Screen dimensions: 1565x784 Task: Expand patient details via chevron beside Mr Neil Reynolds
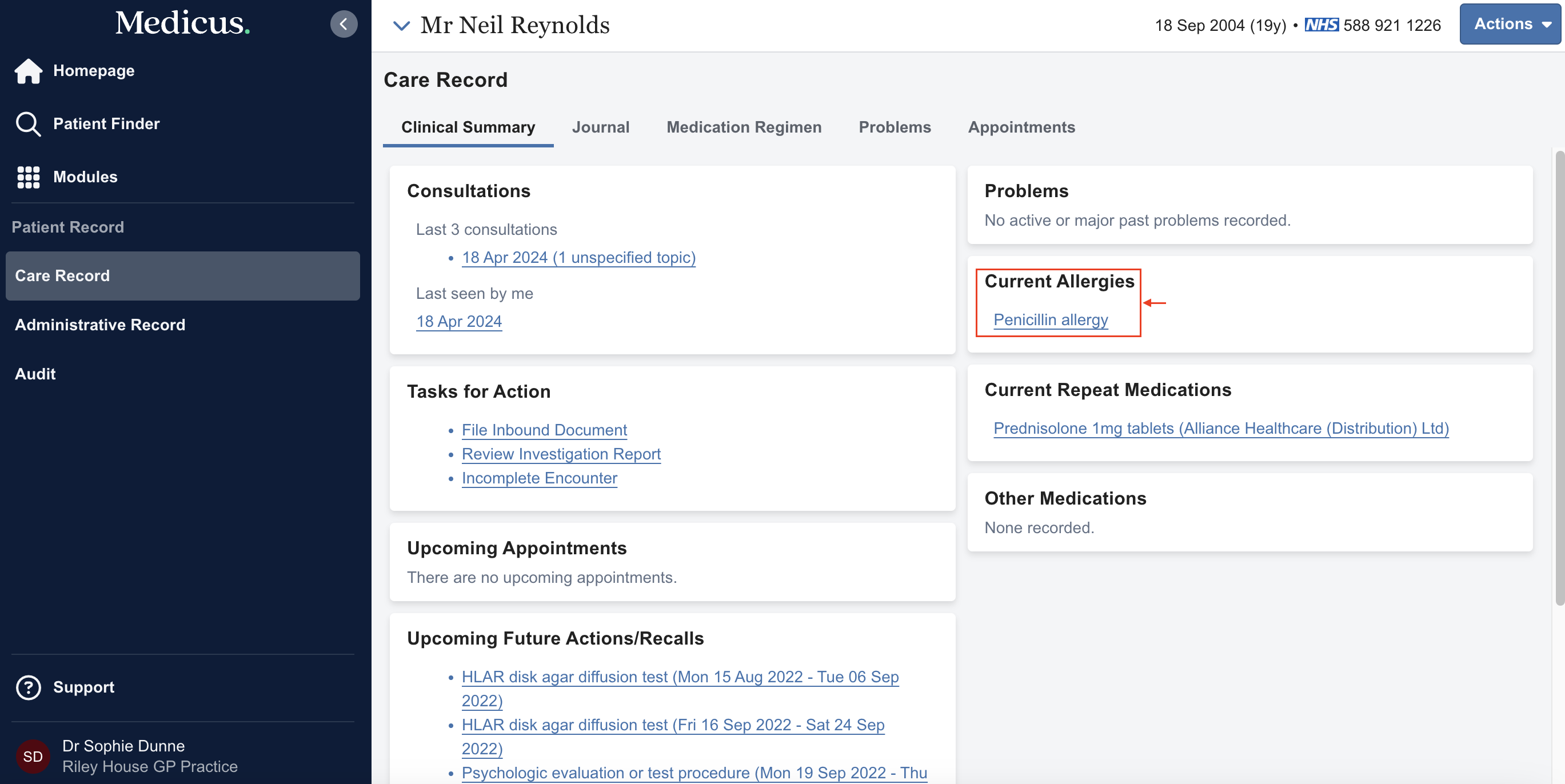click(x=401, y=26)
